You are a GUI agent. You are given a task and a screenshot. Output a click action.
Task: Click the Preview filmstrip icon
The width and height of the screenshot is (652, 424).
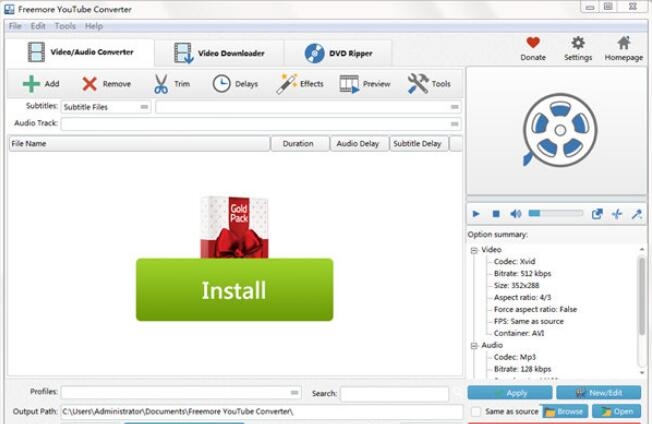[x=349, y=84]
